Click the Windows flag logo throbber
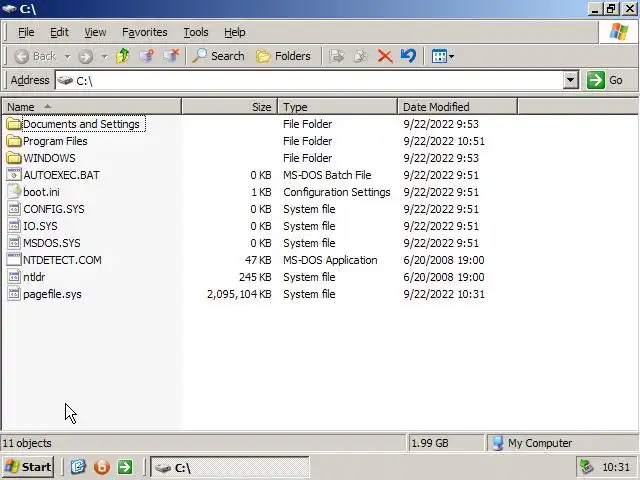 point(618,32)
